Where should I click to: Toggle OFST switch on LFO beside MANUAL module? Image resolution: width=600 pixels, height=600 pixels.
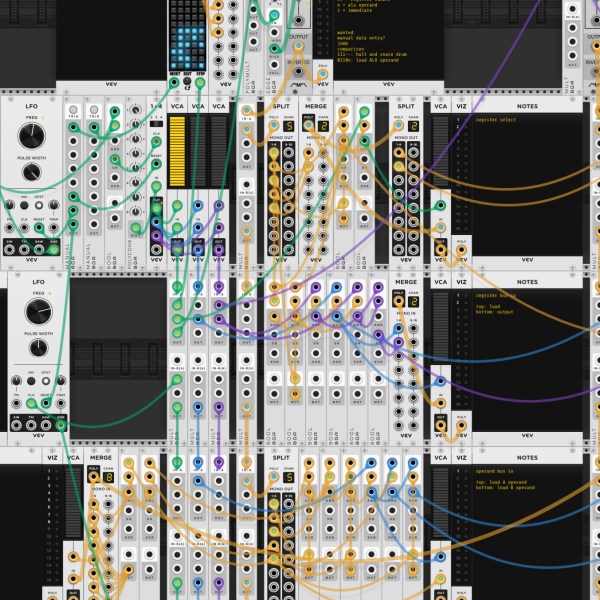tap(39, 205)
